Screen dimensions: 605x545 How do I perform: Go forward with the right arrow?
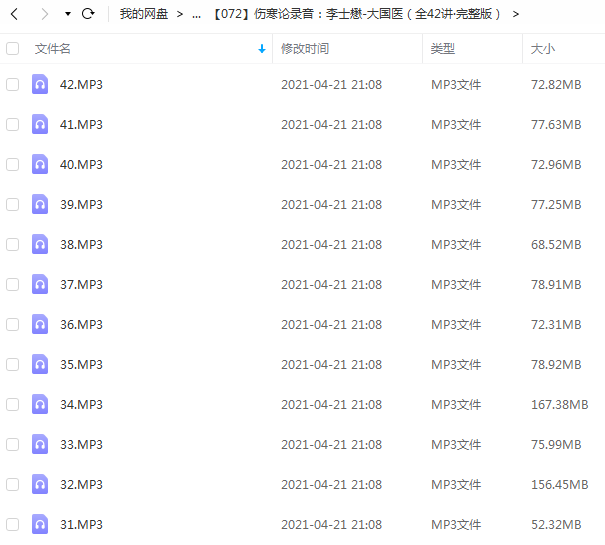(45, 14)
